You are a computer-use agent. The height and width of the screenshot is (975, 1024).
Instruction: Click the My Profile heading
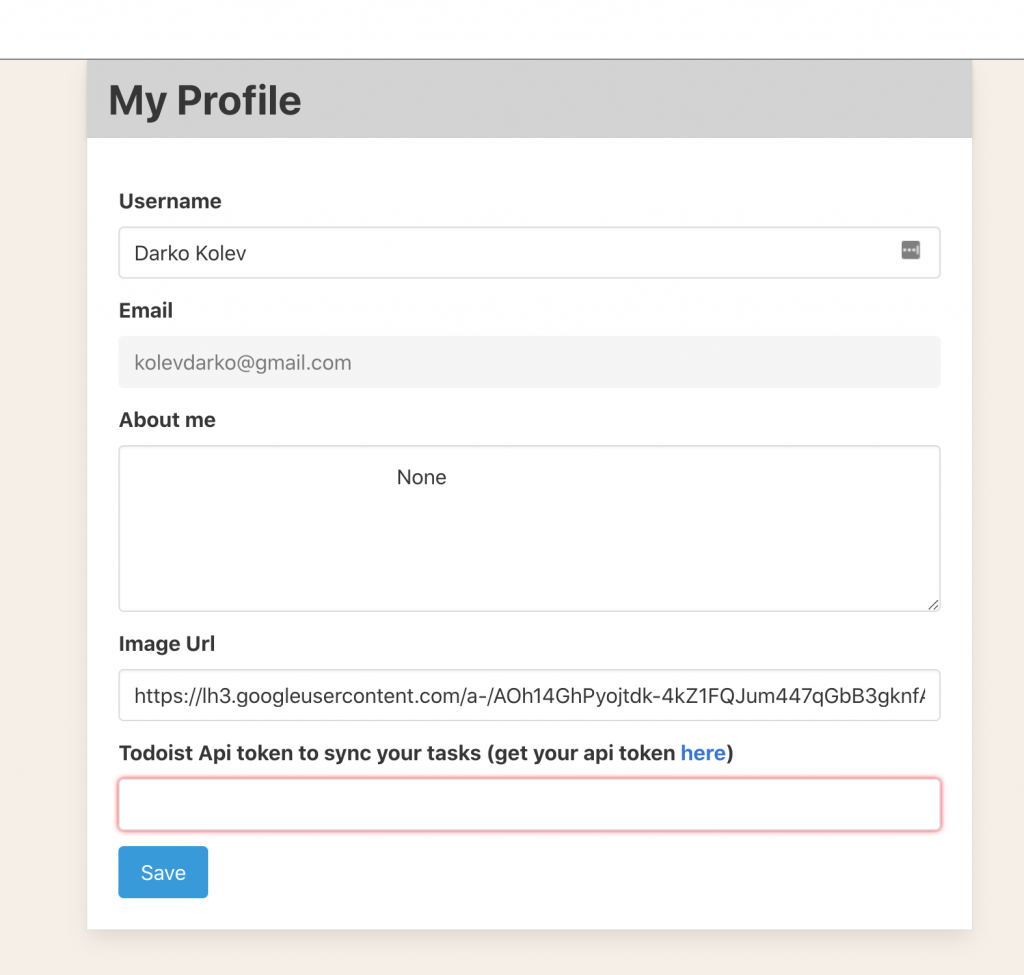tap(204, 101)
